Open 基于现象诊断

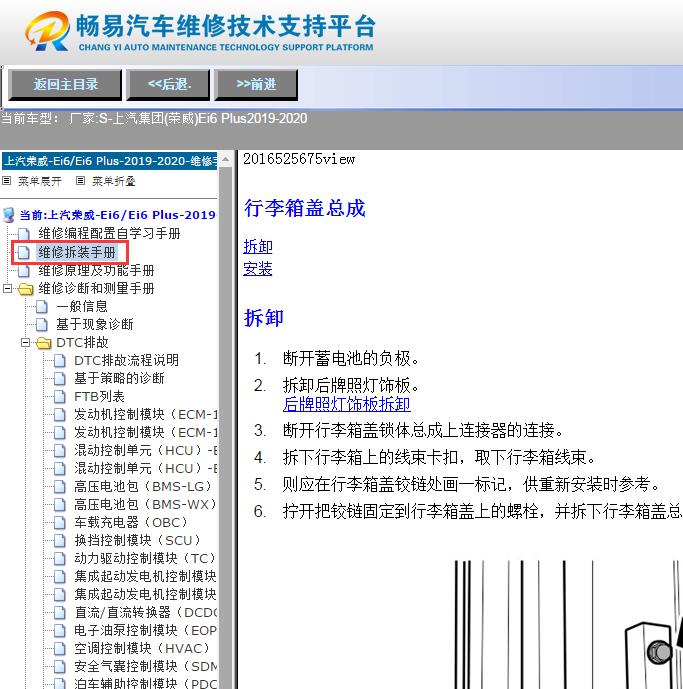(x=94, y=324)
